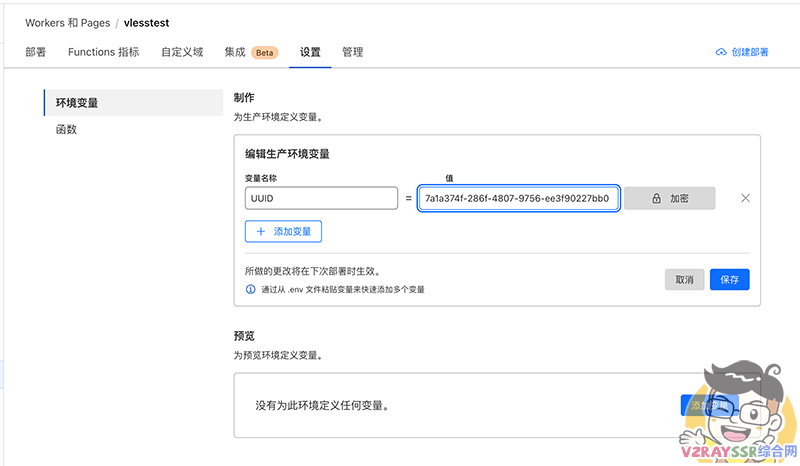Focus the 变量名称 field containing UUID
Viewport: 800px width, 466px height.
coord(321,198)
